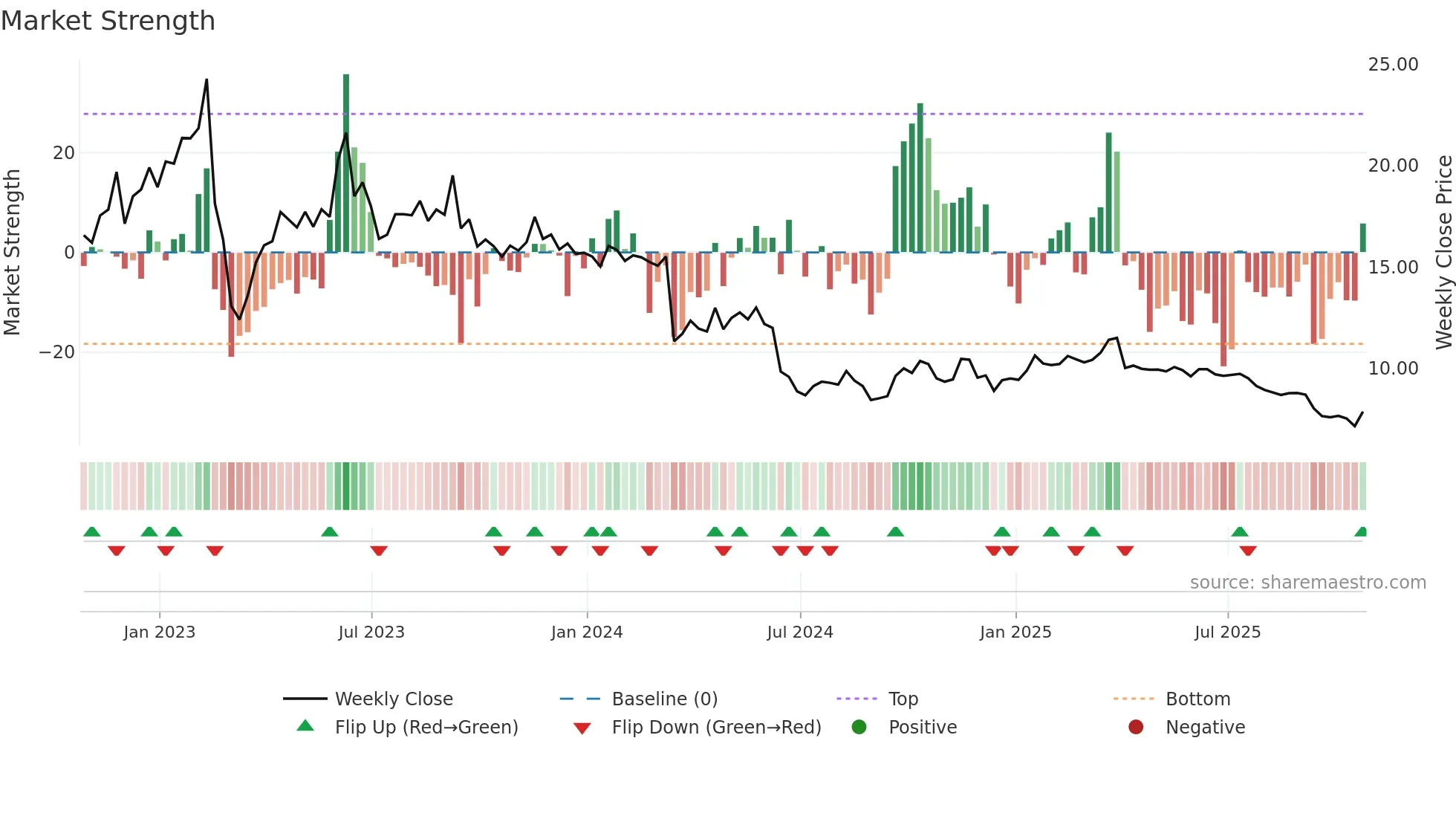Viewport: 1456px width, 819px height.
Task: Toggle the Baseline (0) legend entry
Action: 664,699
